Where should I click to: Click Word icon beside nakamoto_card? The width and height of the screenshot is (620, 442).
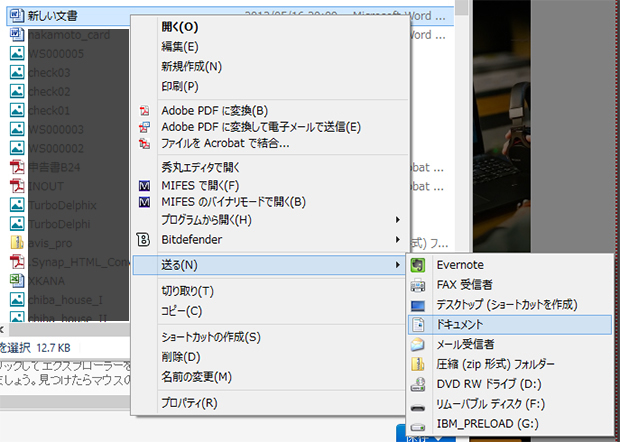tap(17, 34)
